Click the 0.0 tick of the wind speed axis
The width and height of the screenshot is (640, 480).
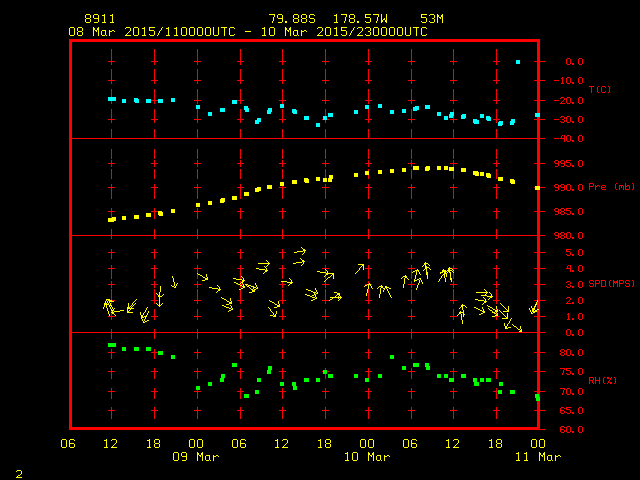pos(574,333)
